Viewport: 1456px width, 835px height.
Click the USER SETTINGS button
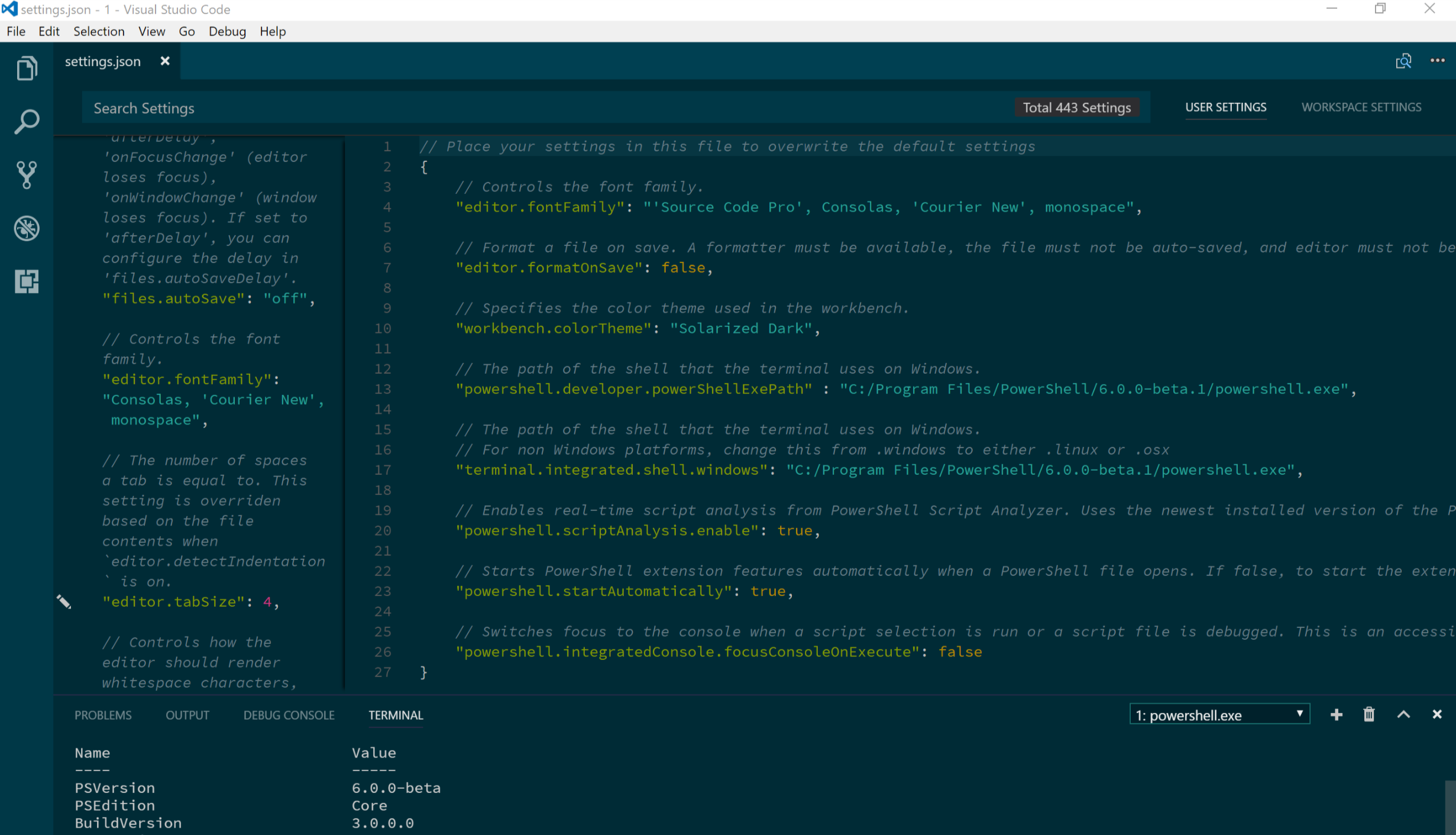point(1225,108)
